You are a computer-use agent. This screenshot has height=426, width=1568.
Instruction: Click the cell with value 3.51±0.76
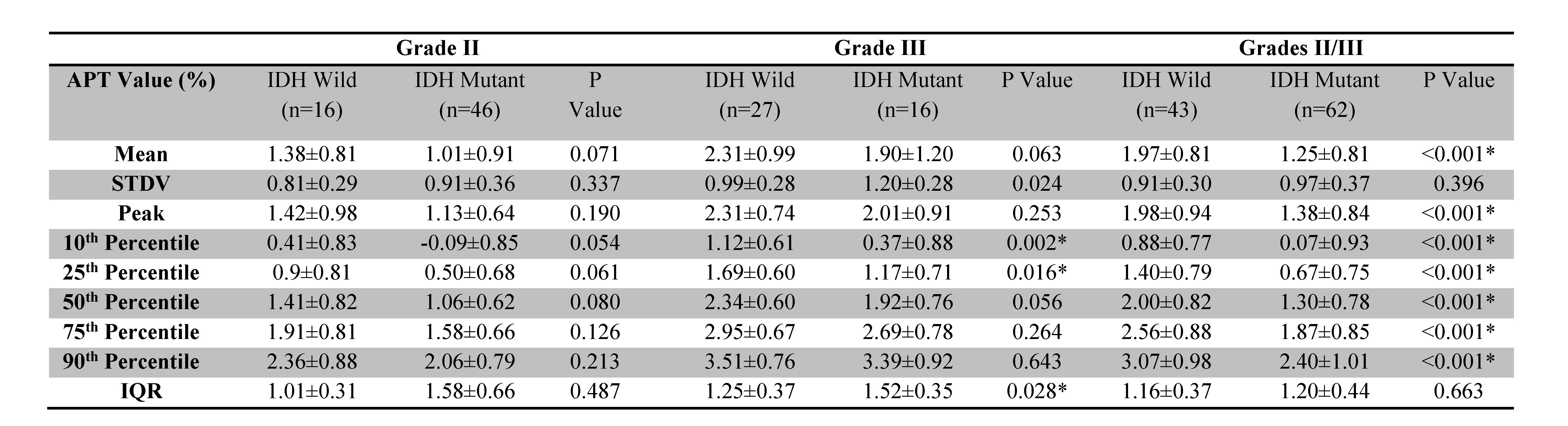point(750,361)
